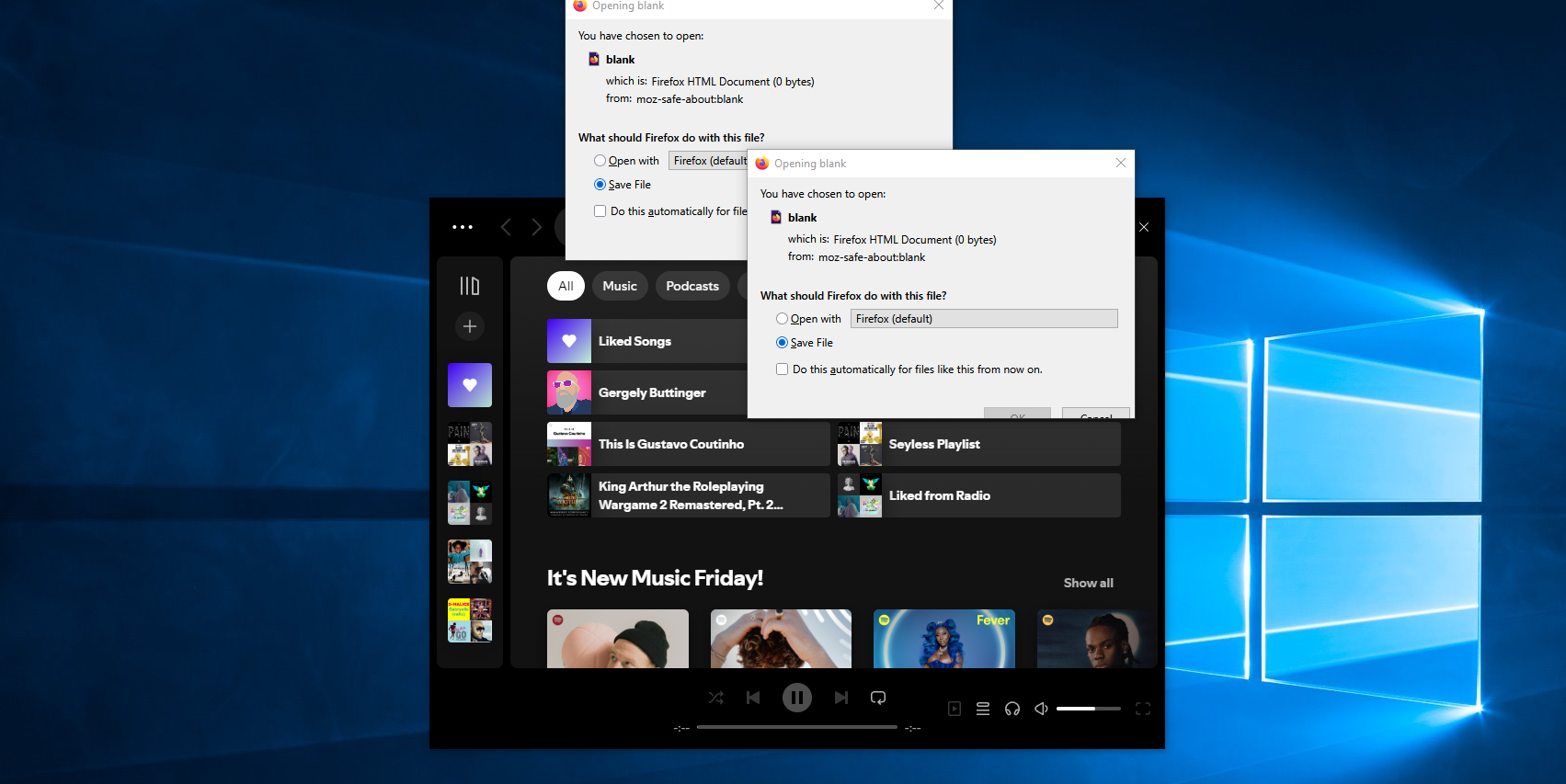
Task: Open Liked from Radio playlist
Action: click(979, 495)
